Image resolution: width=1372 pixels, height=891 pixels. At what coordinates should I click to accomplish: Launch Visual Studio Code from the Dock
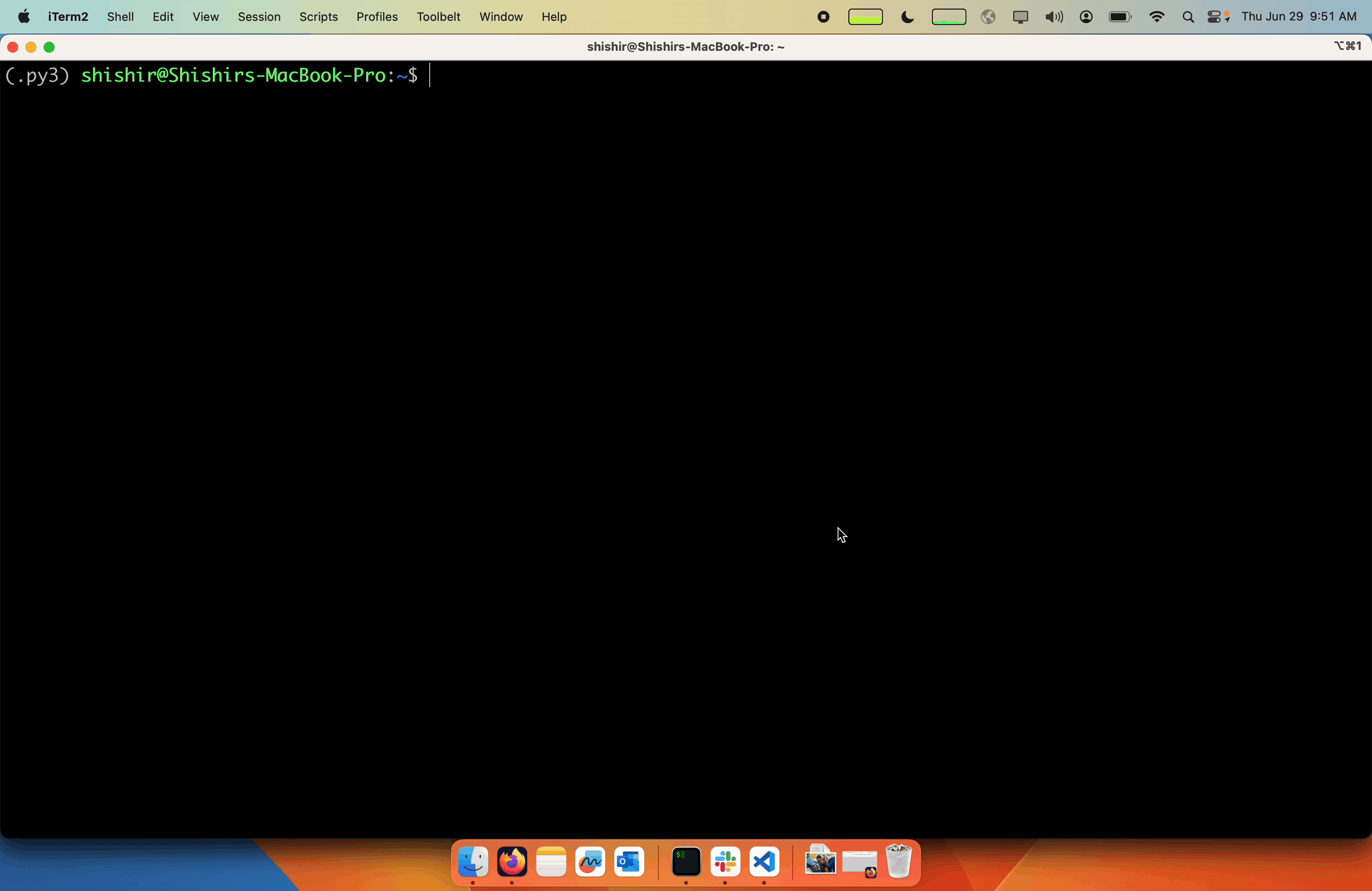[x=764, y=863]
